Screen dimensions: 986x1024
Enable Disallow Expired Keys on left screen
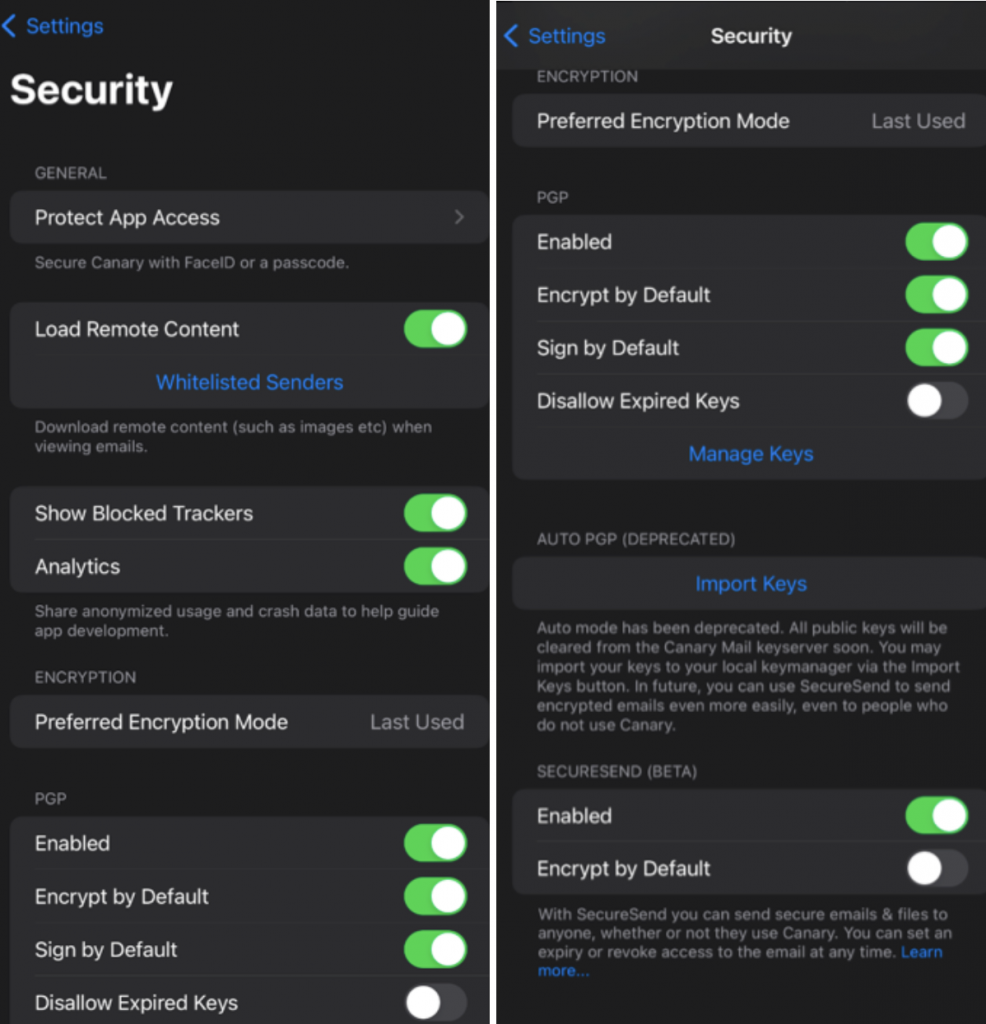435,1002
